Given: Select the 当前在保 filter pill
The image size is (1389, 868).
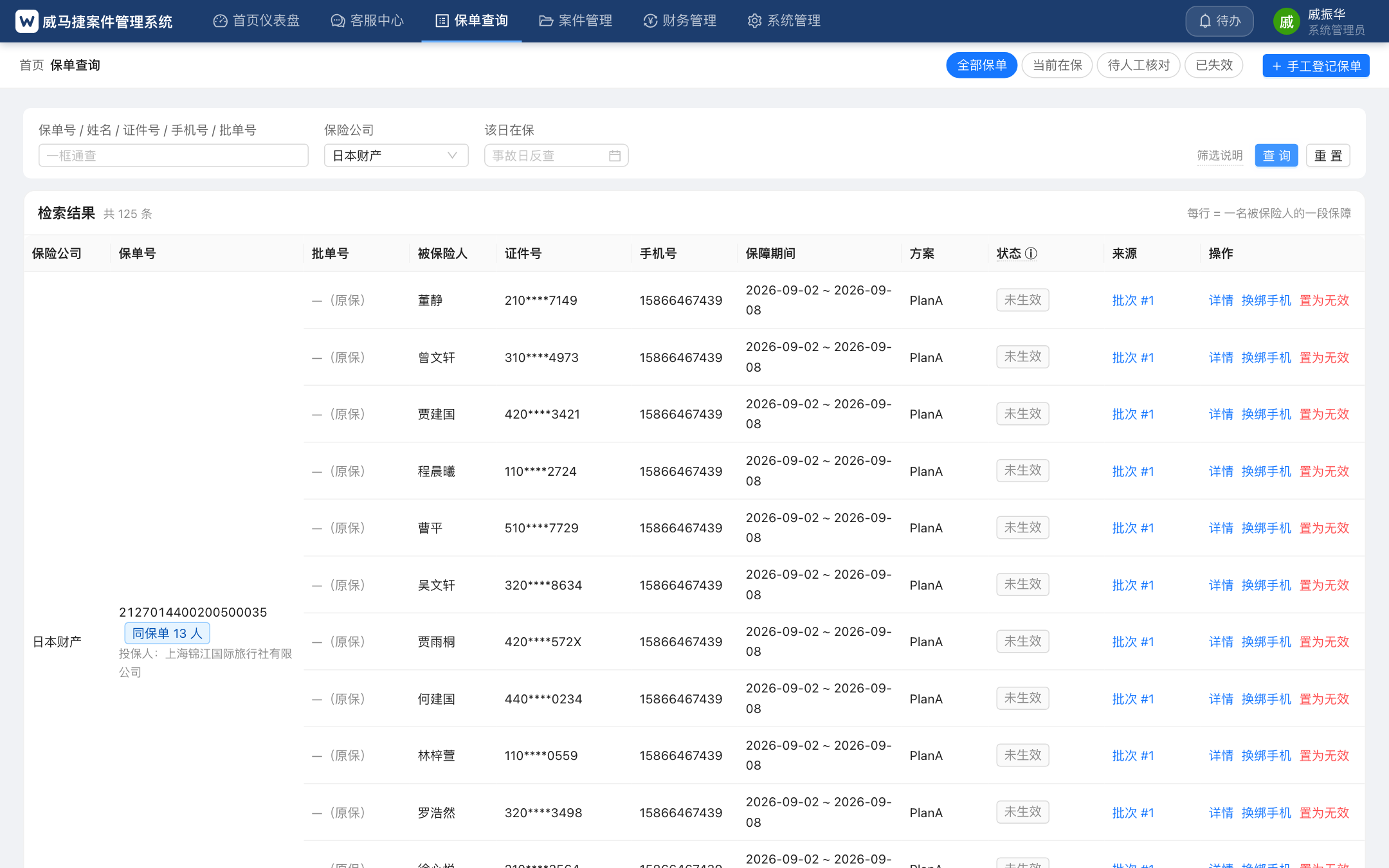Looking at the screenshot, I should click(1057, 65).
